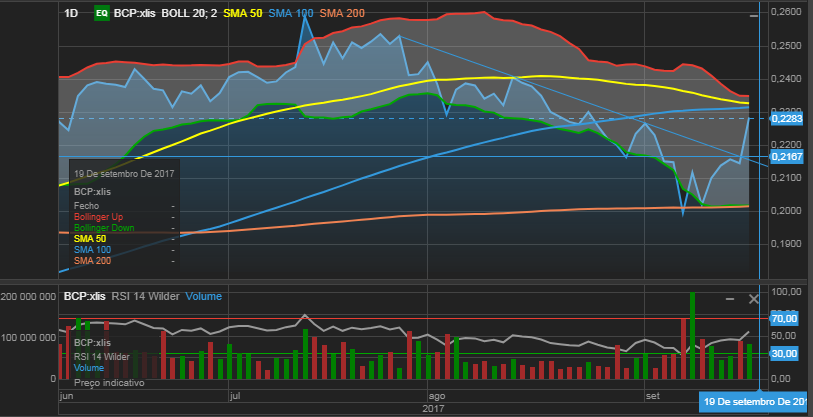Open the BOLL 20; 2 indicator settings
The image size is (813, 417).
[x=189, y=13]
